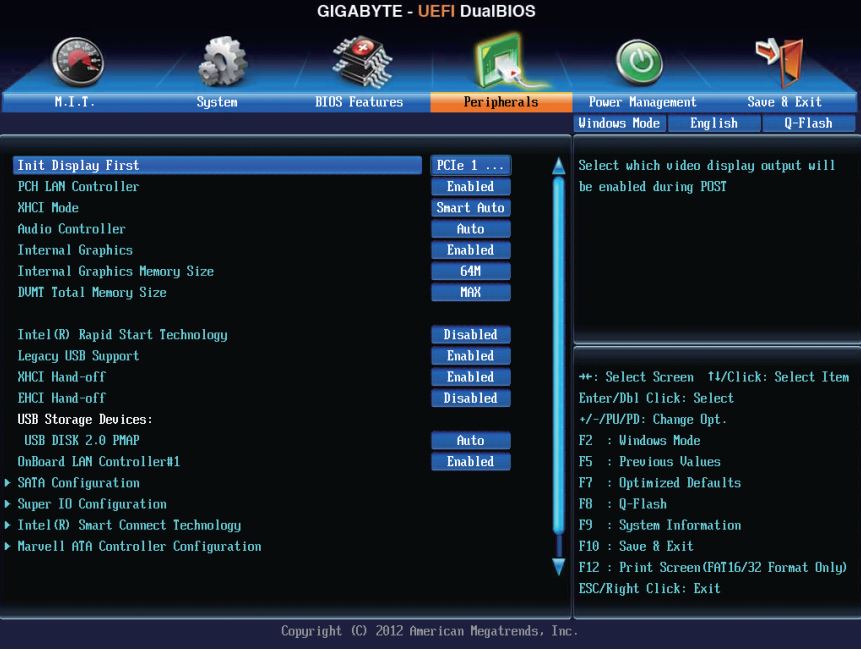The image size is (861, 650).
Task: Open the USB DISK 2.0 PMAP Auto dropdown
Action: click(471, 440)
